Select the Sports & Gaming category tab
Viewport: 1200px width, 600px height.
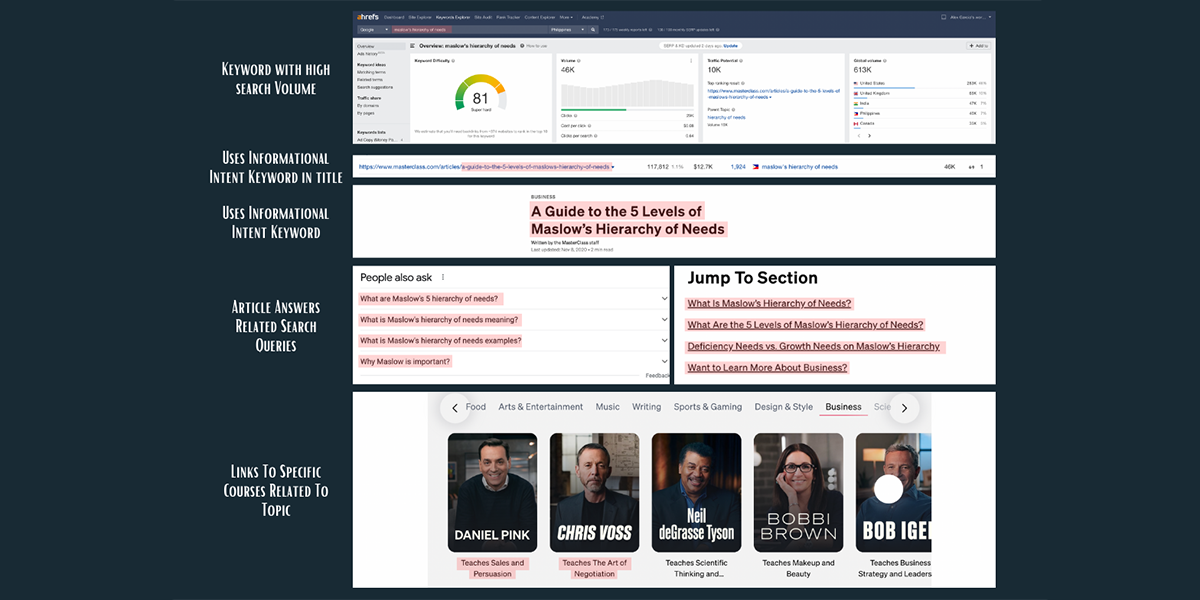click(708, 407)
